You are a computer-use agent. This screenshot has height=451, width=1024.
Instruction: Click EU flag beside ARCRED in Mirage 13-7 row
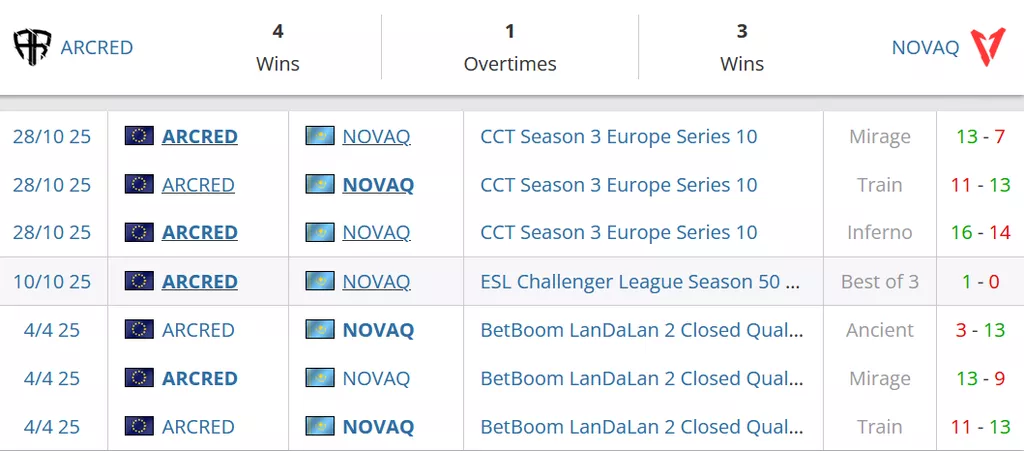click(139, 136)
